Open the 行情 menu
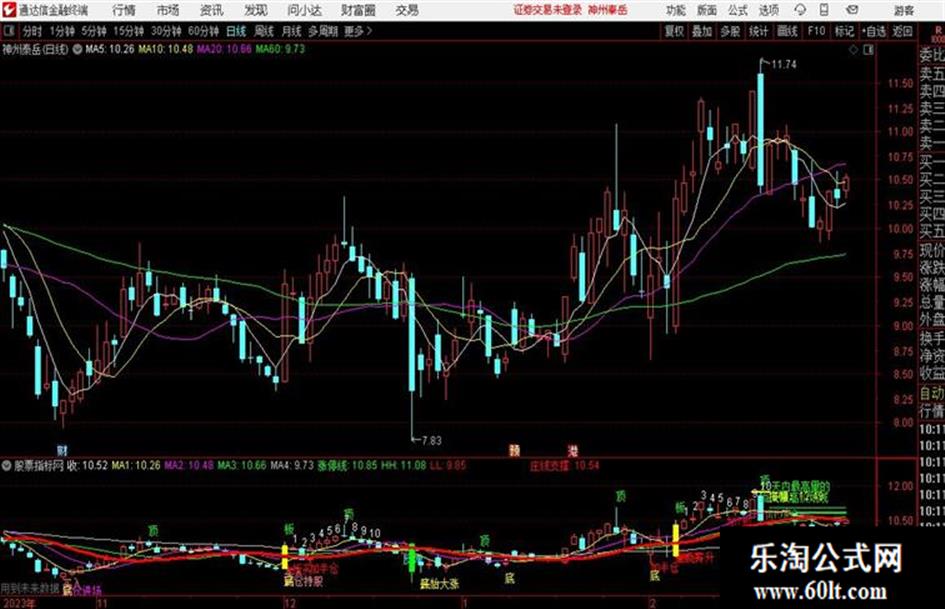This screenshot has height=609, width=945. [x=124, y=10]
